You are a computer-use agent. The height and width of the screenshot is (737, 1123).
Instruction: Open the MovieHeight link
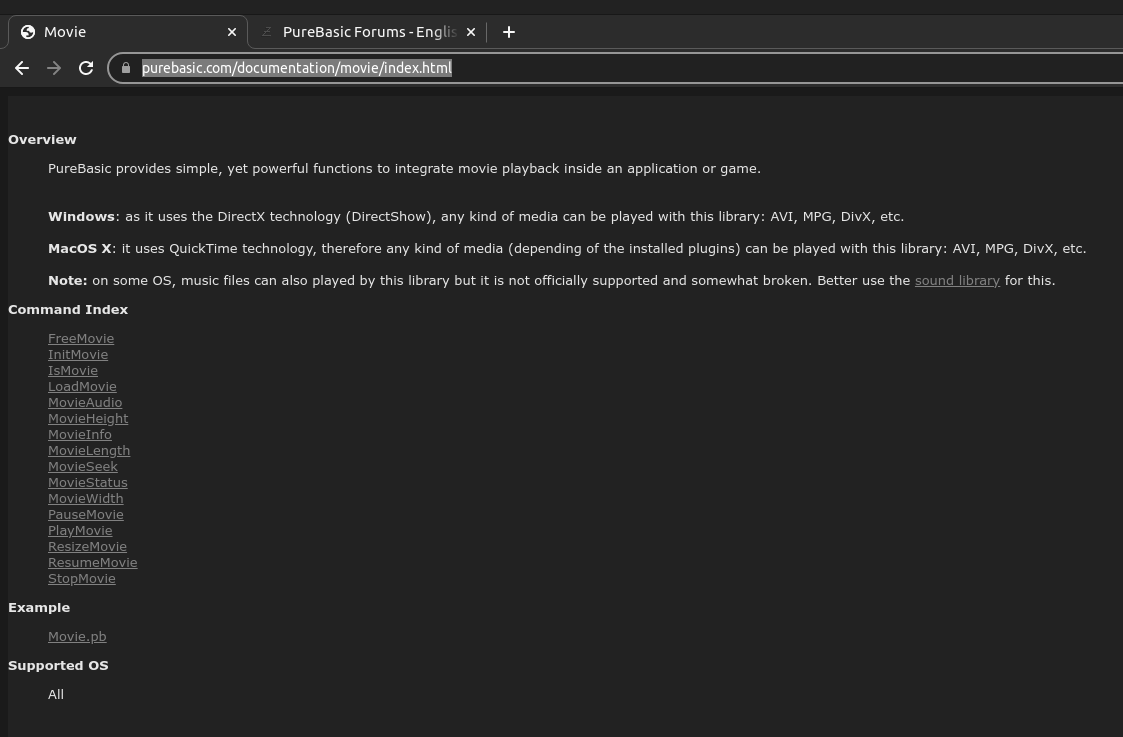(88, 418)
